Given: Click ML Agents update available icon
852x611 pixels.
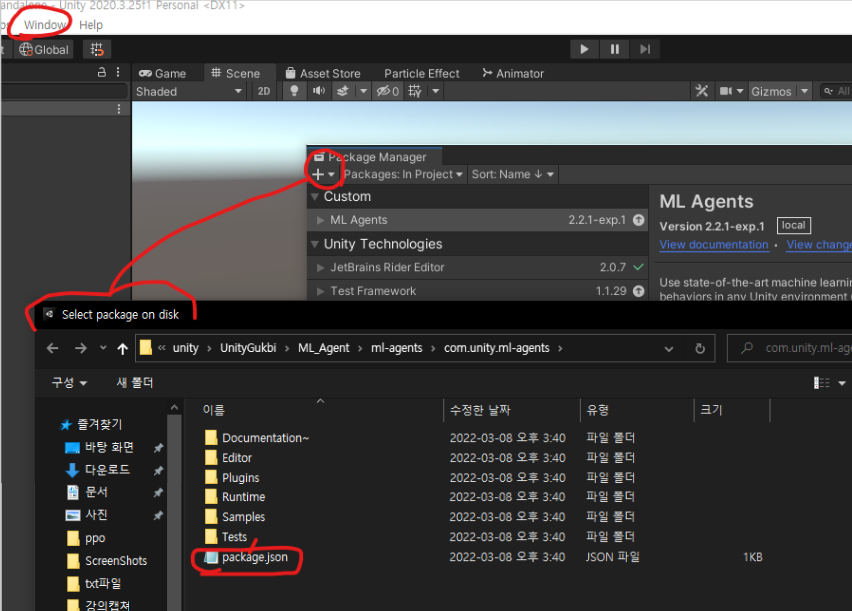Looking at the screenshot, I should pos(638,220).
